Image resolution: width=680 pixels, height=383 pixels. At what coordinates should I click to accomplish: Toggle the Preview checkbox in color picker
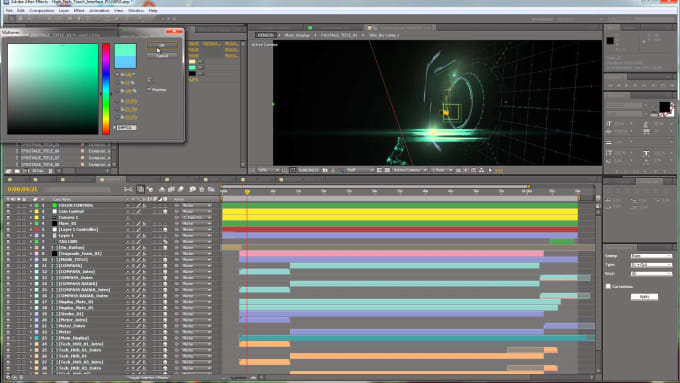coord(149,90)
